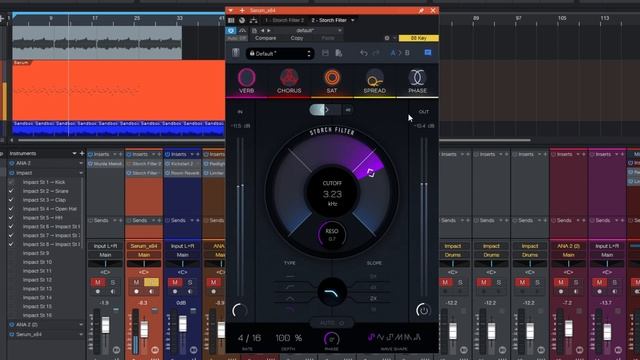Click the blue chat icon in plugin toolbar
Viewport: 640px width, 360px height.
point(428,53)
